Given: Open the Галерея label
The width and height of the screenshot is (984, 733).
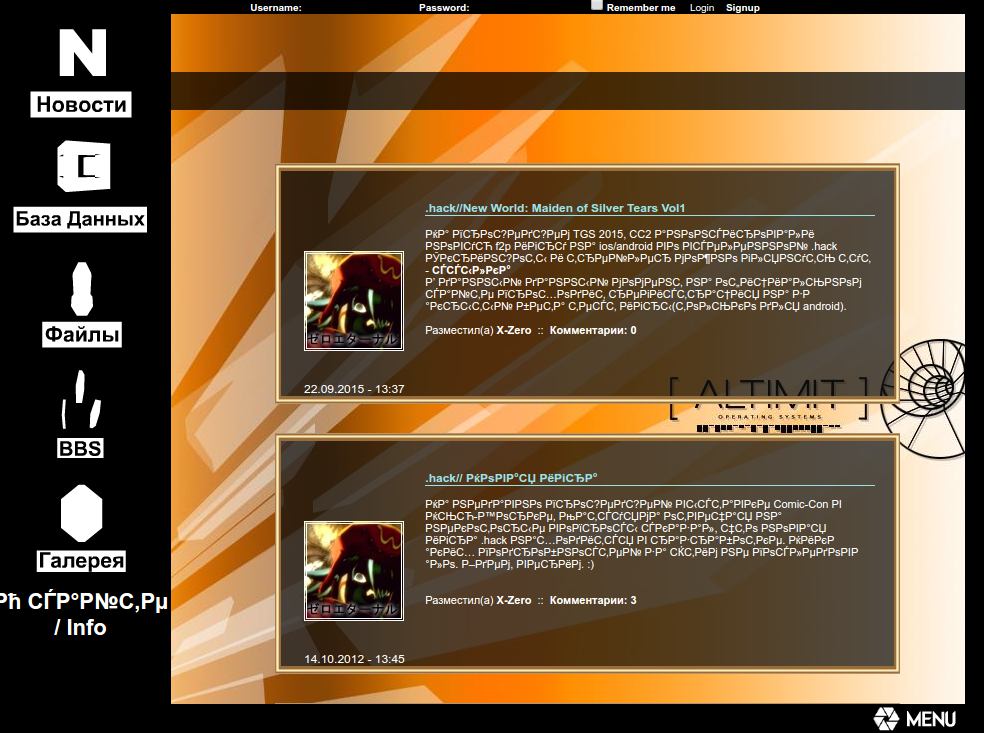Looking at the screenshot, I should [x=81, y=560].
